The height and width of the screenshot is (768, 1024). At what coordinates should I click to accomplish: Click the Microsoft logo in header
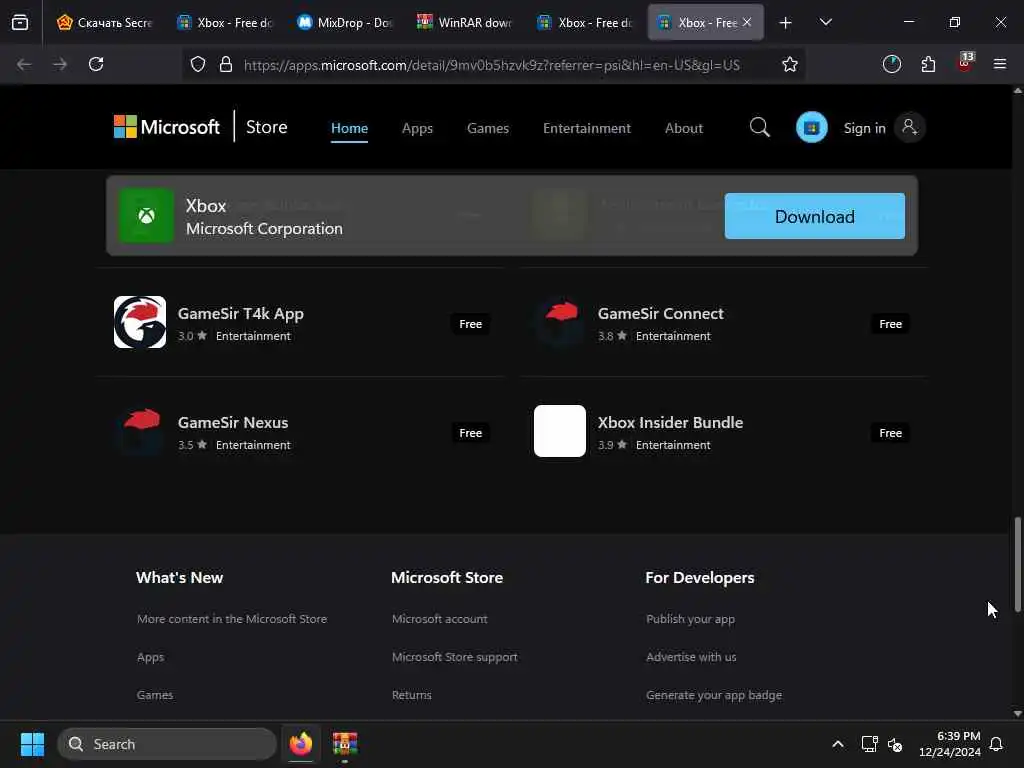(x=167, y=127)
